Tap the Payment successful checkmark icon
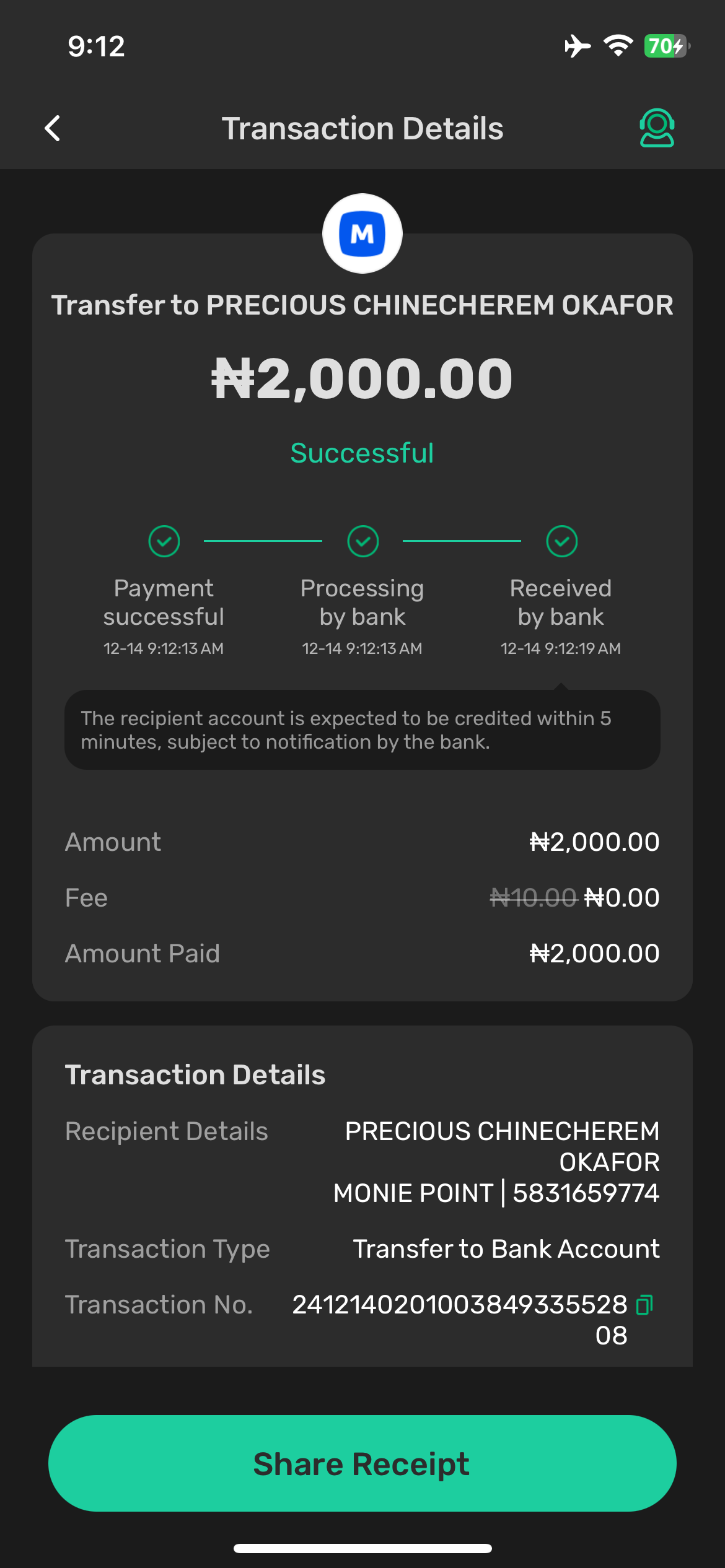The image size is (725, 1568). point(164,541)
